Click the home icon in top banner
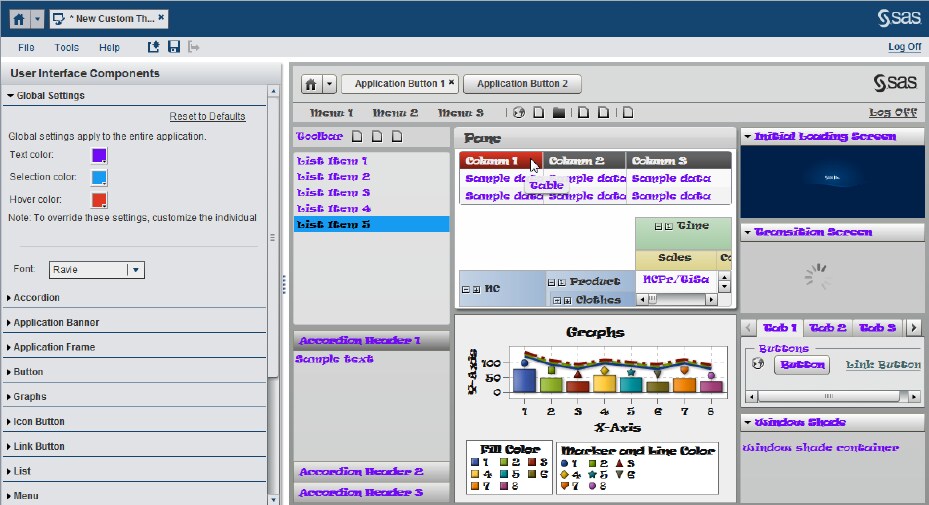Viewport: 929px width, 505px height. [x=18, y=19]
